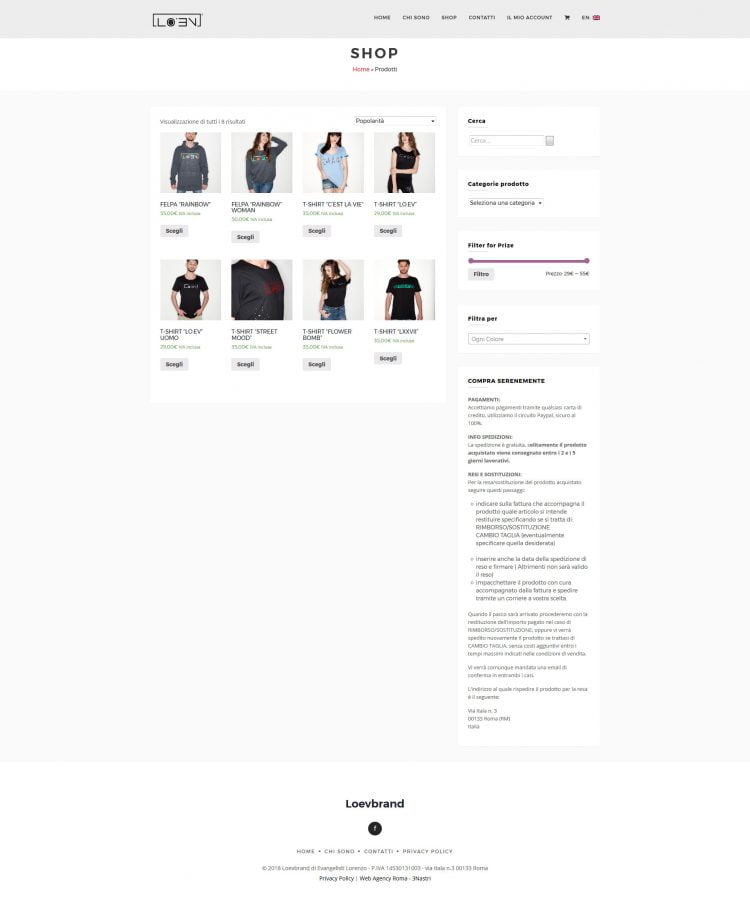Submit search with the search button
This screenshot has height=919, width=750.
tap(550, 141)
